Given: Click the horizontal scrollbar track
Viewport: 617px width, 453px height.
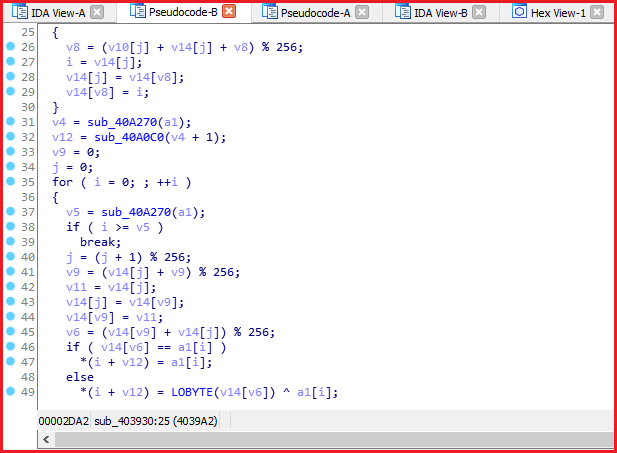Looking at the screenshot, I should click(334, 439).
